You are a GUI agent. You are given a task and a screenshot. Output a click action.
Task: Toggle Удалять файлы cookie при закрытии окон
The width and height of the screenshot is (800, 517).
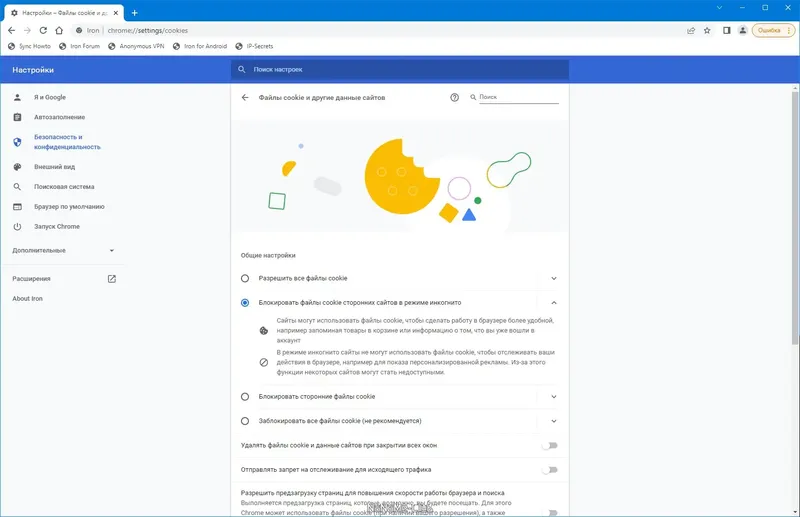pos(549,446)
